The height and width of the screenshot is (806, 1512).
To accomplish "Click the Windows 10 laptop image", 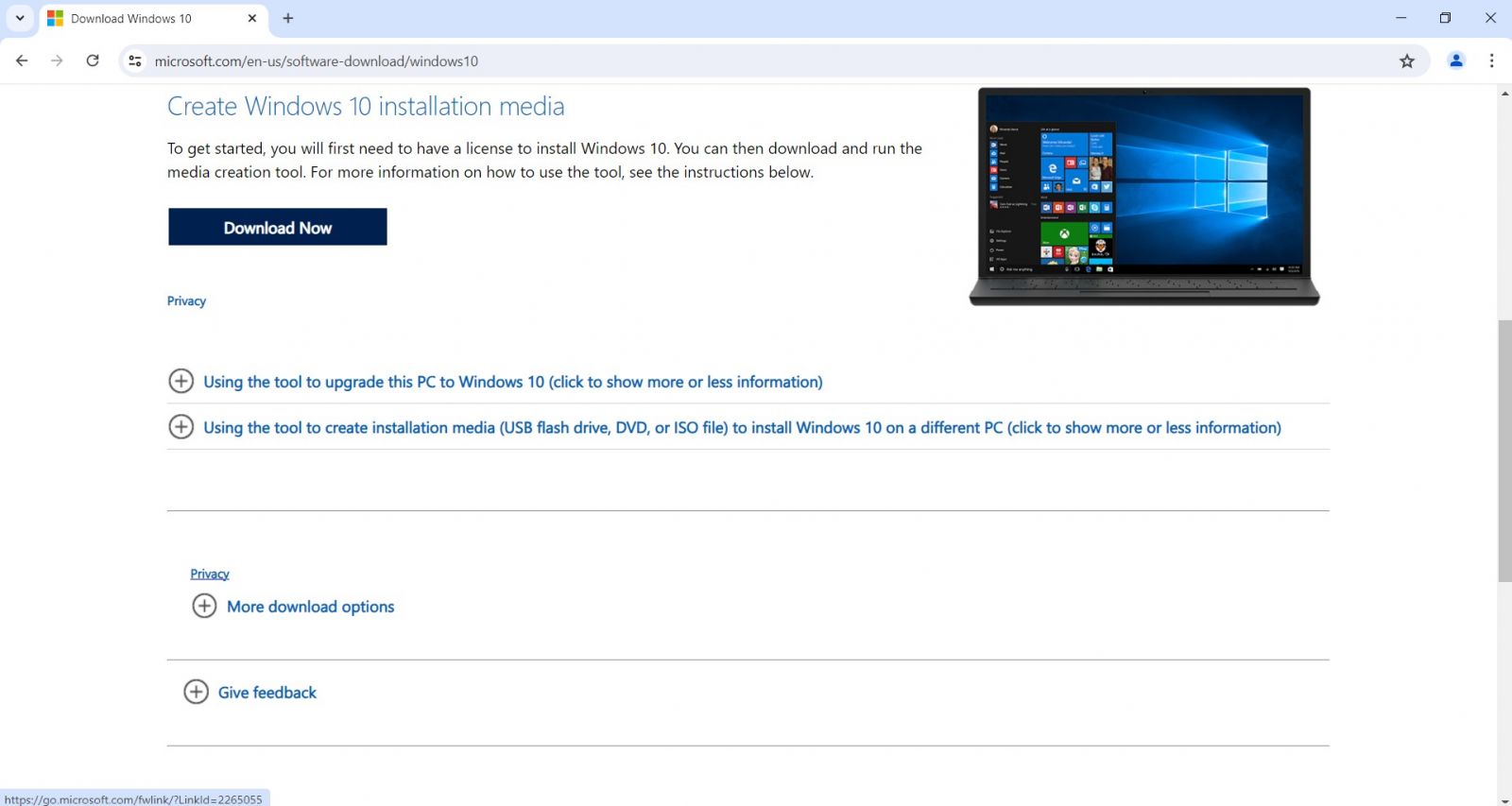I will [1144, 197].
